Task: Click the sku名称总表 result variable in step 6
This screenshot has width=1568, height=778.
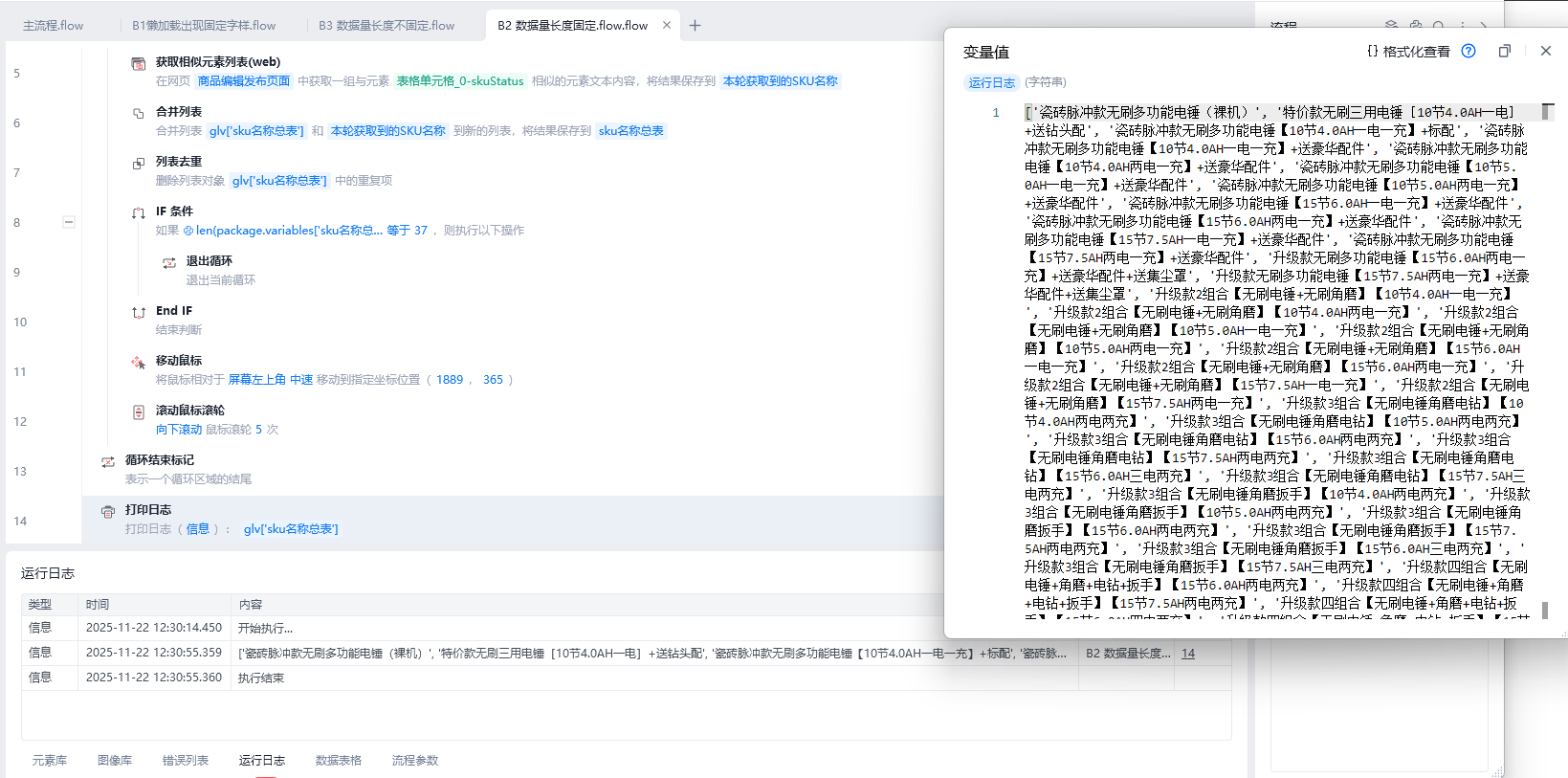Action: [631, 131]
